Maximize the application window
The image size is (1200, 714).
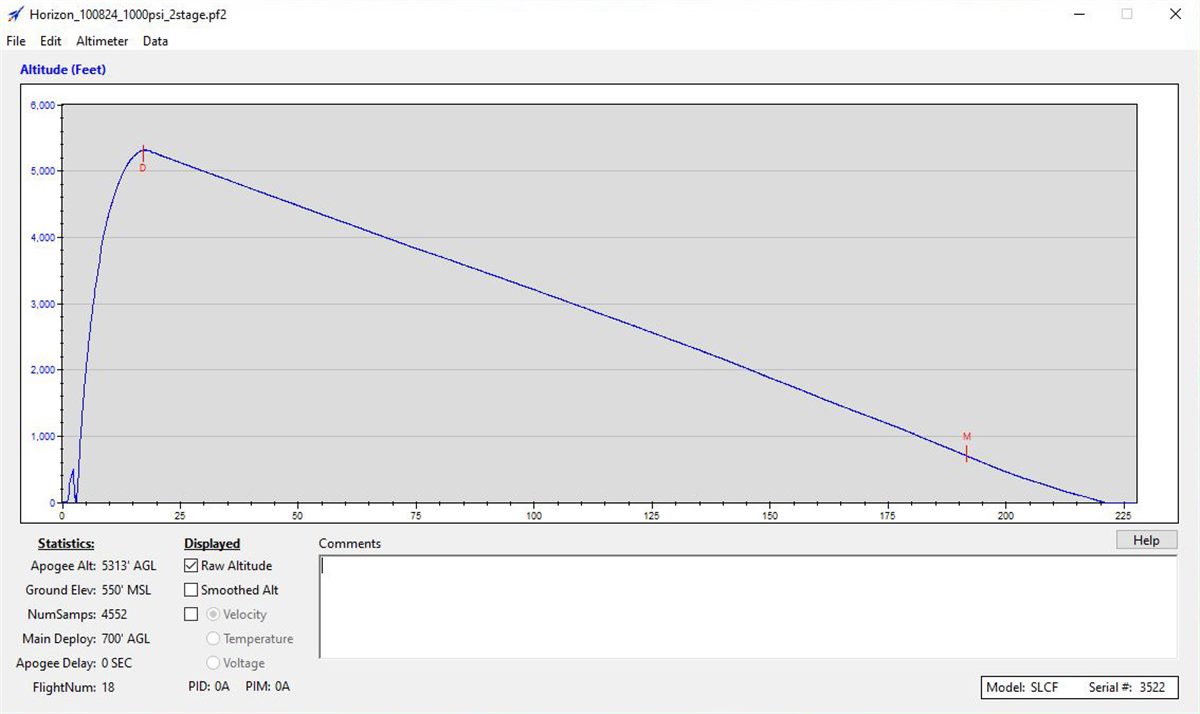point(1127,14)
